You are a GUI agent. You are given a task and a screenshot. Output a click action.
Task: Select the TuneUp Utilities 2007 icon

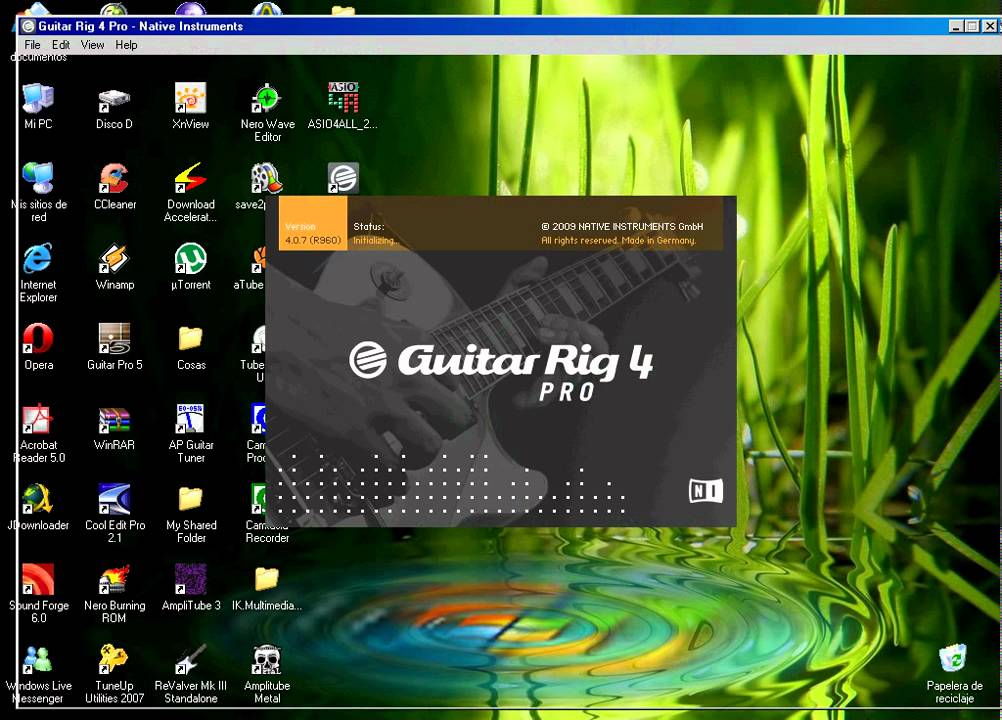click(114, 660)
